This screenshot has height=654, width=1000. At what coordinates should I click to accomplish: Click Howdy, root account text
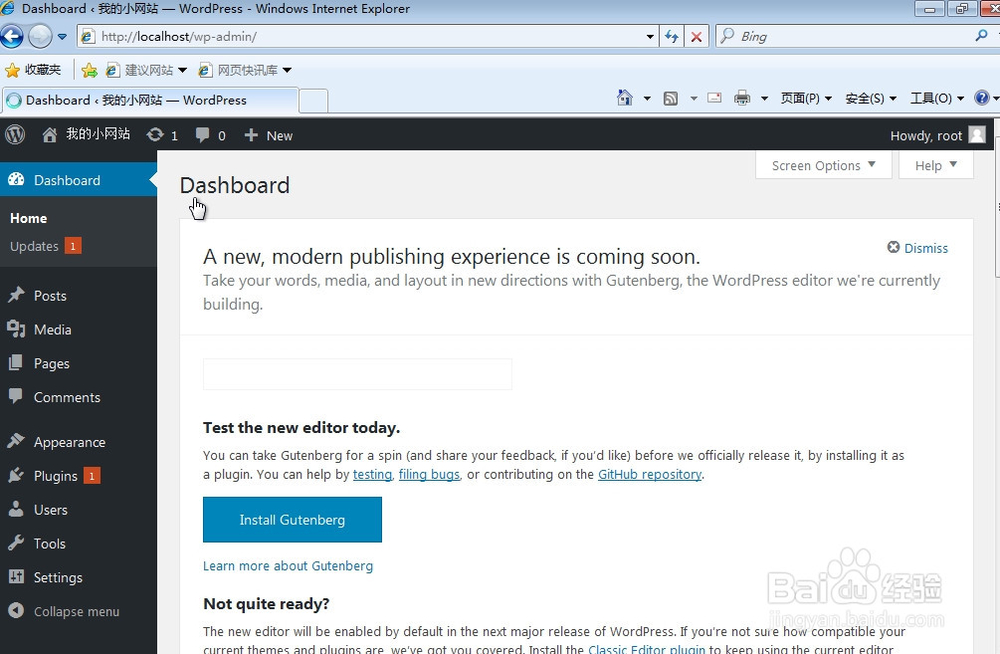925,135
